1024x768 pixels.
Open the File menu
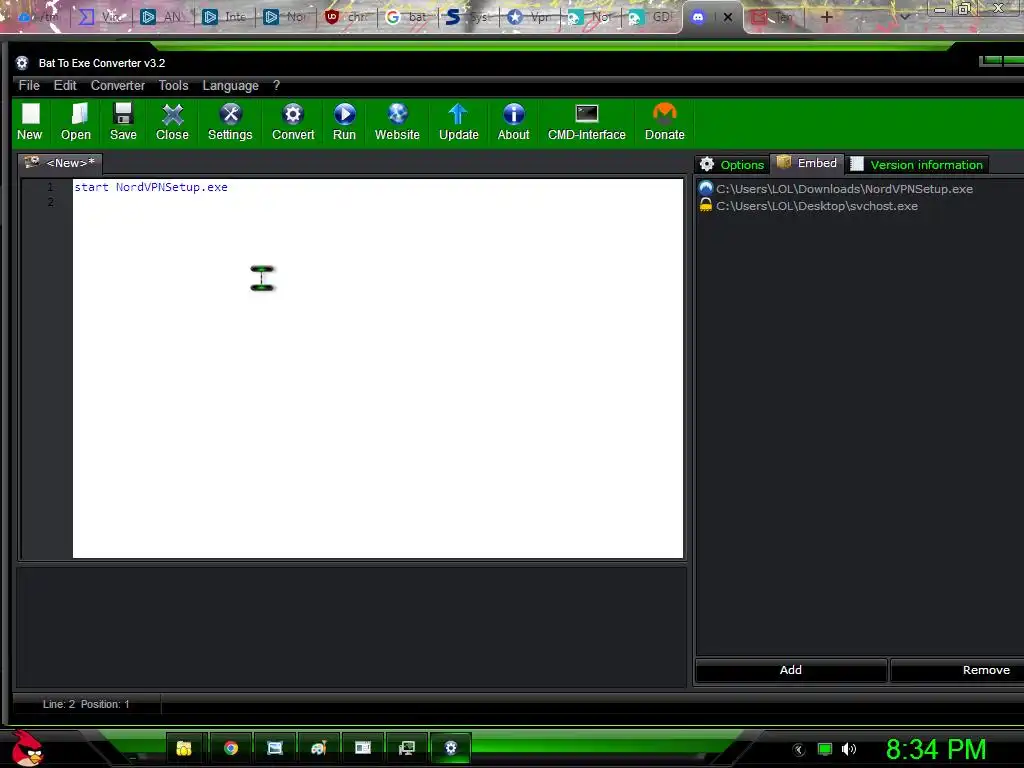click(x=29, y=86)
